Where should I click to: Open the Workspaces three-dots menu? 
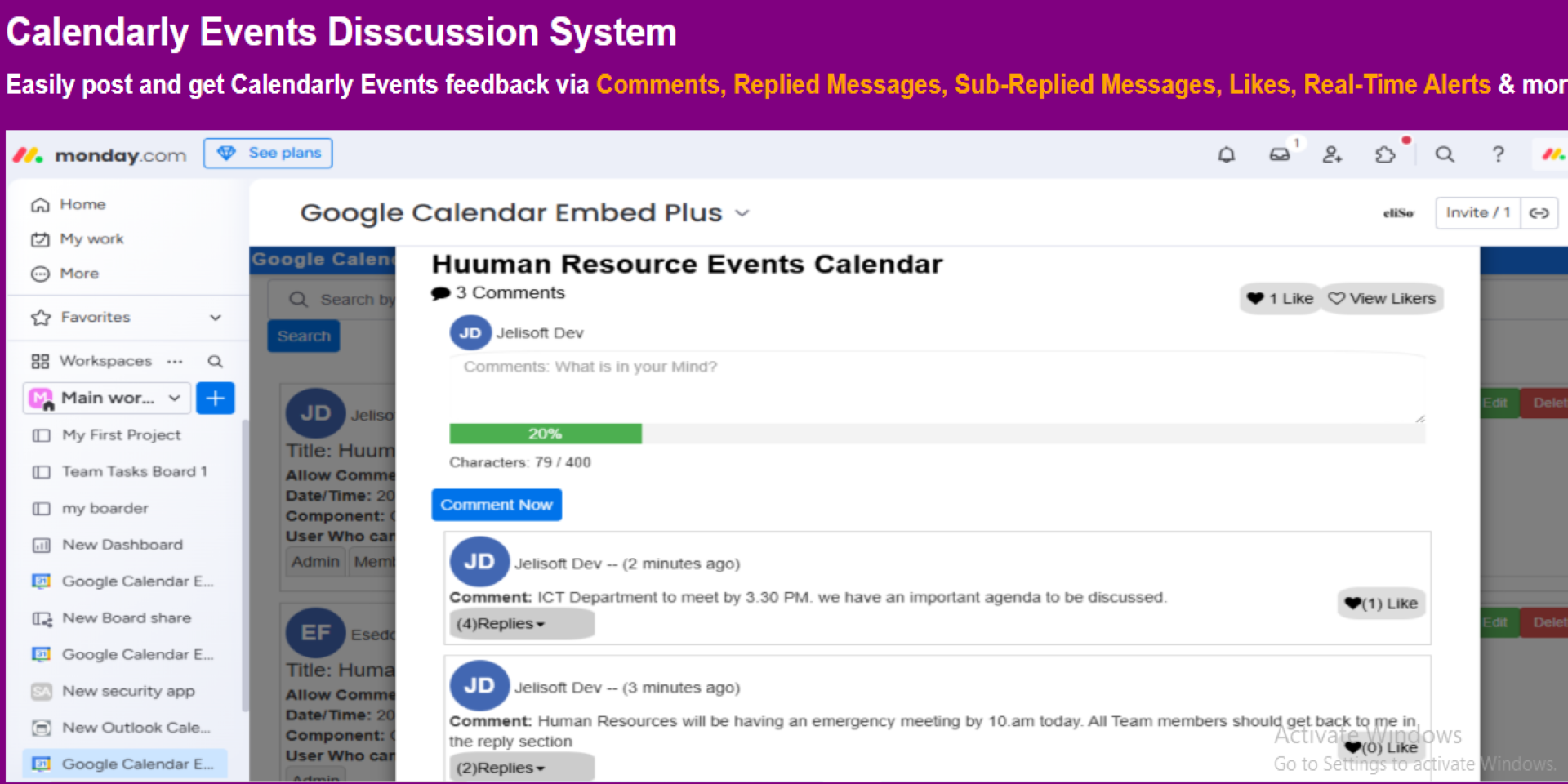click(175, 361)
